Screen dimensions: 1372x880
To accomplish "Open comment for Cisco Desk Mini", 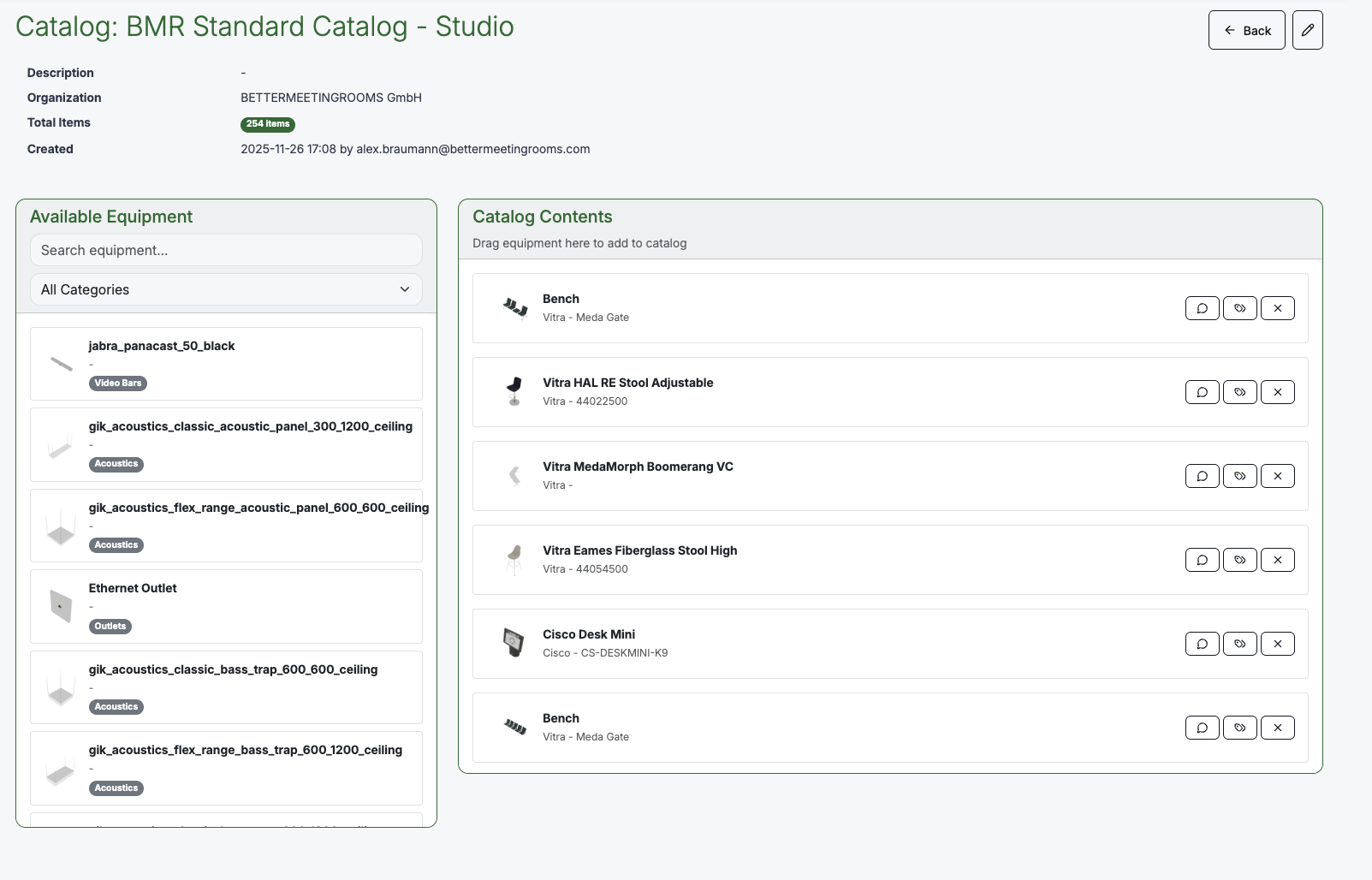I will (1202, 644).
